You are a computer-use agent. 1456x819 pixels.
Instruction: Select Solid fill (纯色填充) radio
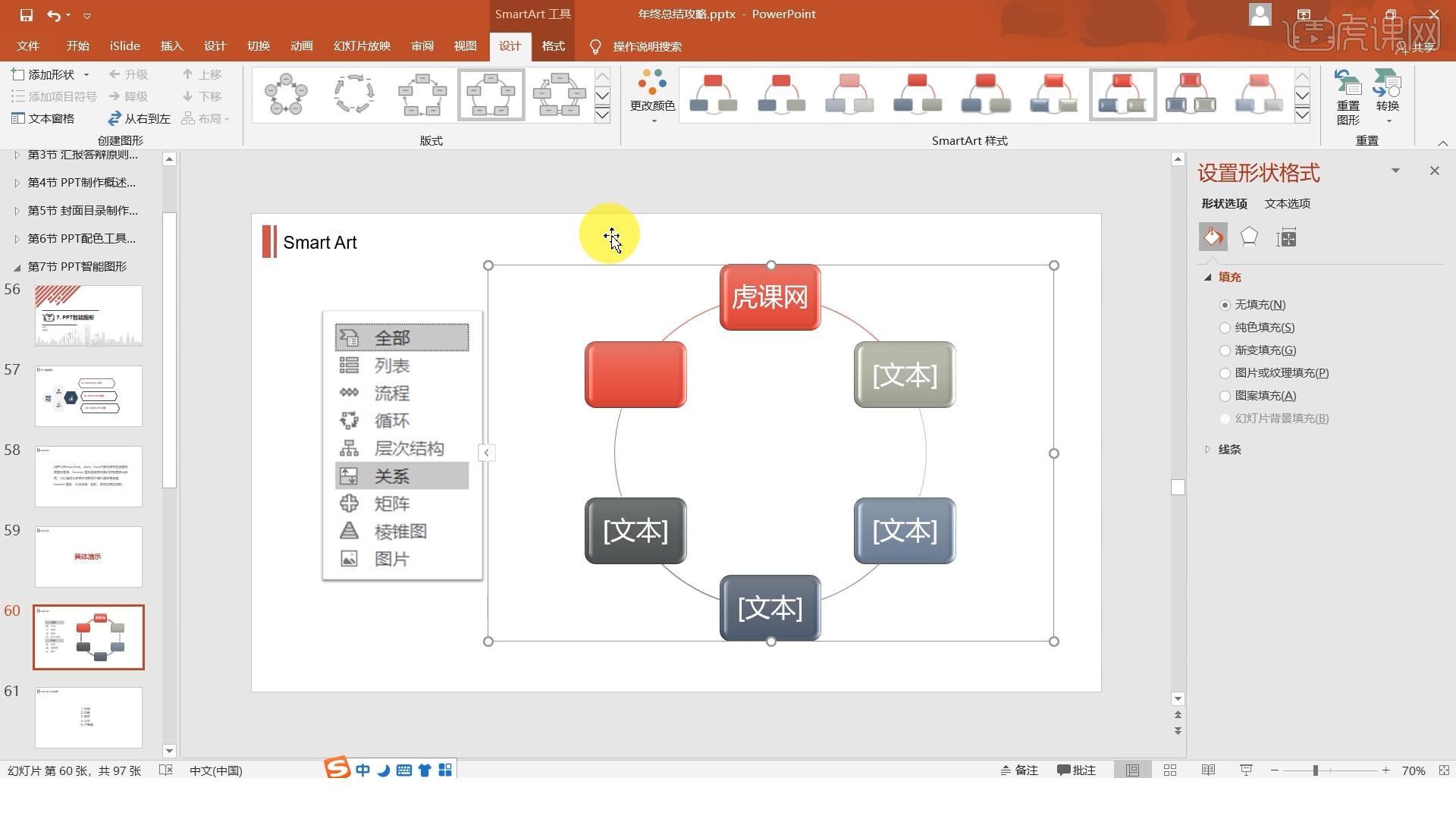coord(1225,328)
